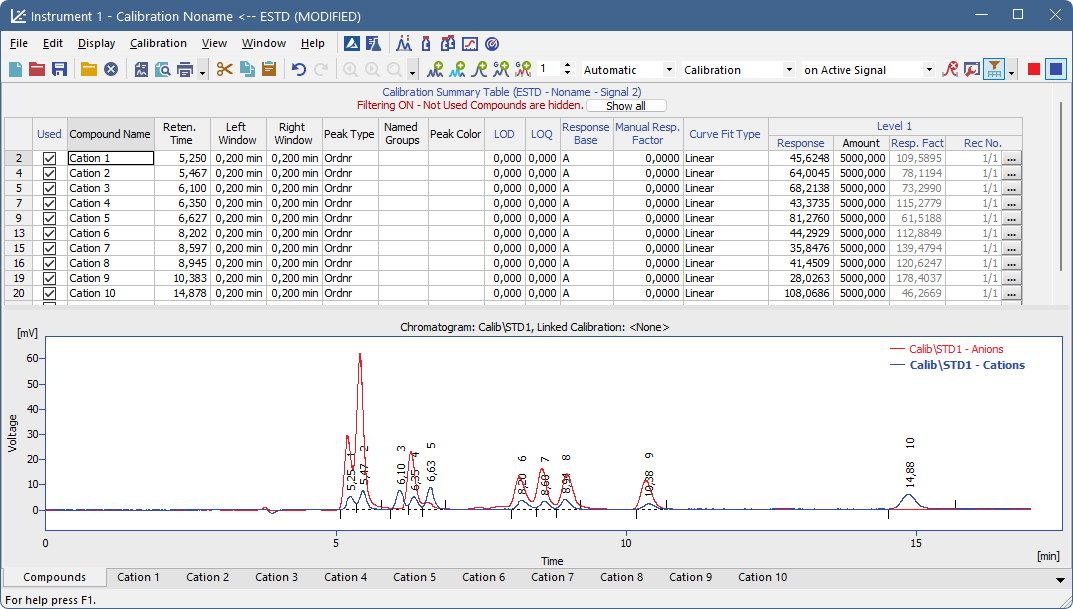Viewport: 1073px width, 609px height.
Task: Expand the filter options arrow
Action: pyautogui.click(x=1011, y=71)
